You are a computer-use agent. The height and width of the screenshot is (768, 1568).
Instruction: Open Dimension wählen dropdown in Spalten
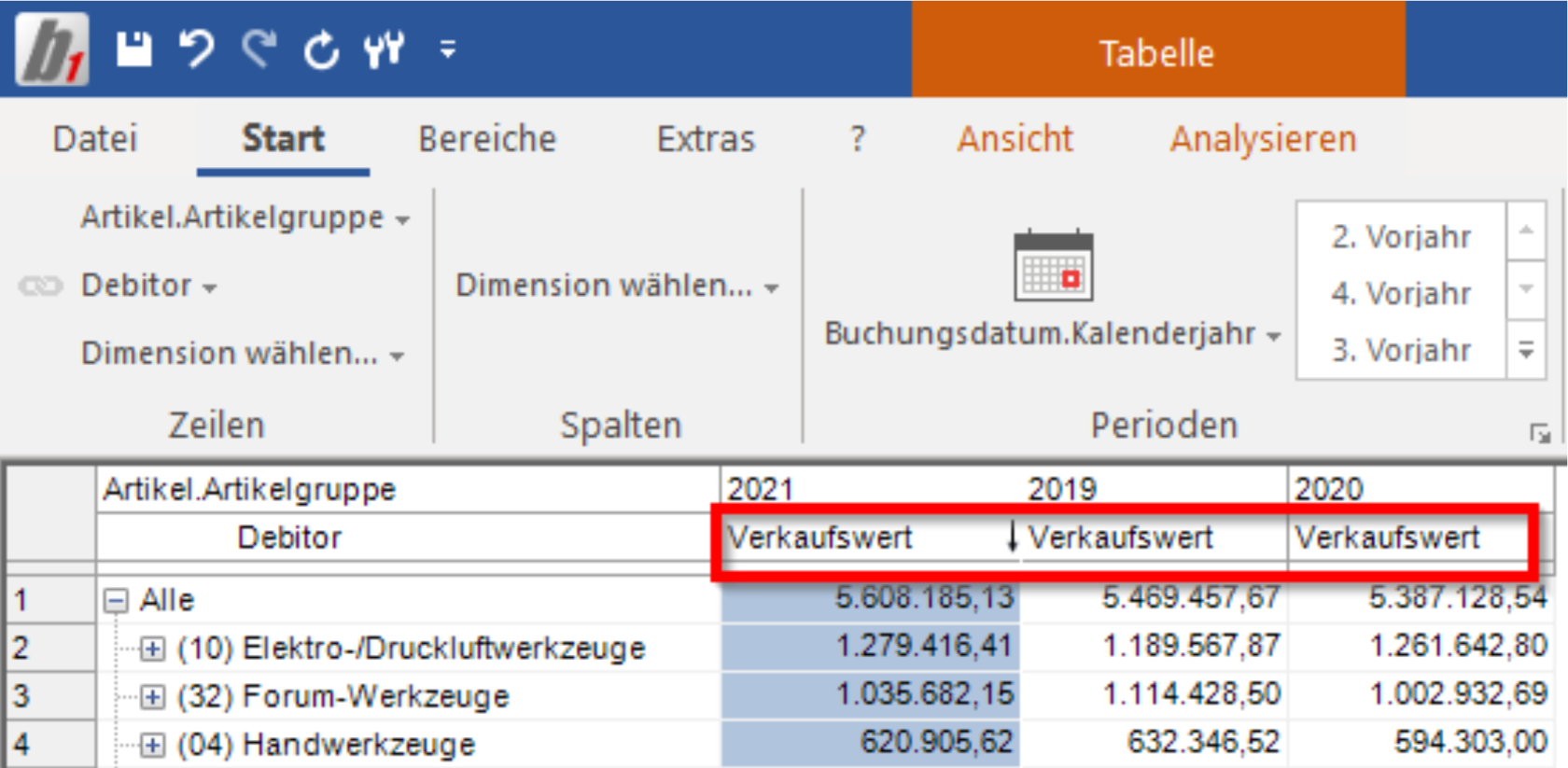point(617,286)
